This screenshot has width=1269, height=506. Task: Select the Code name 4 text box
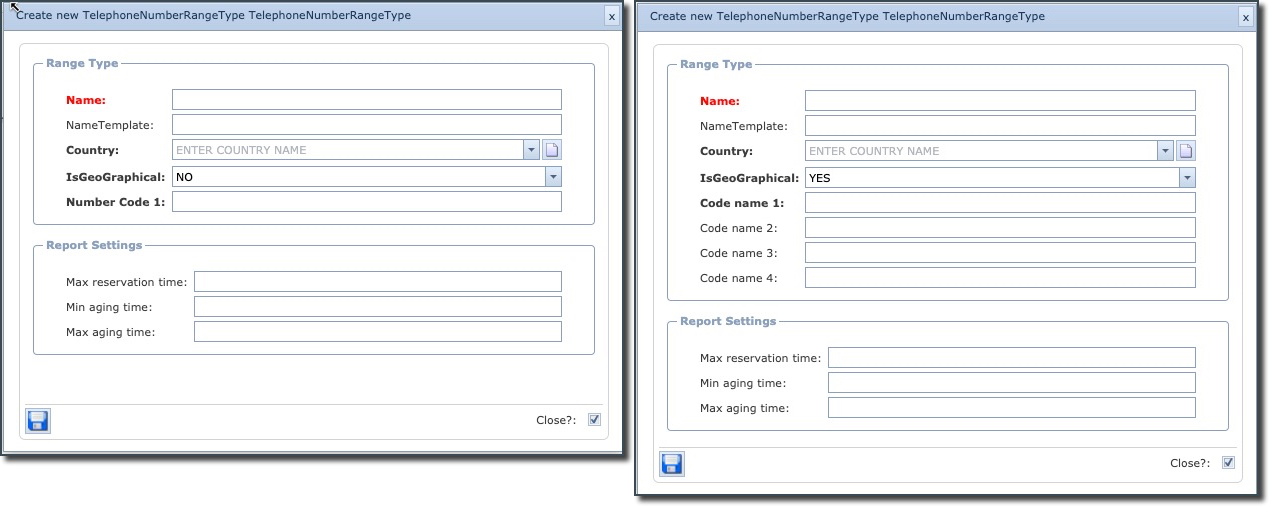(1000, 278)
